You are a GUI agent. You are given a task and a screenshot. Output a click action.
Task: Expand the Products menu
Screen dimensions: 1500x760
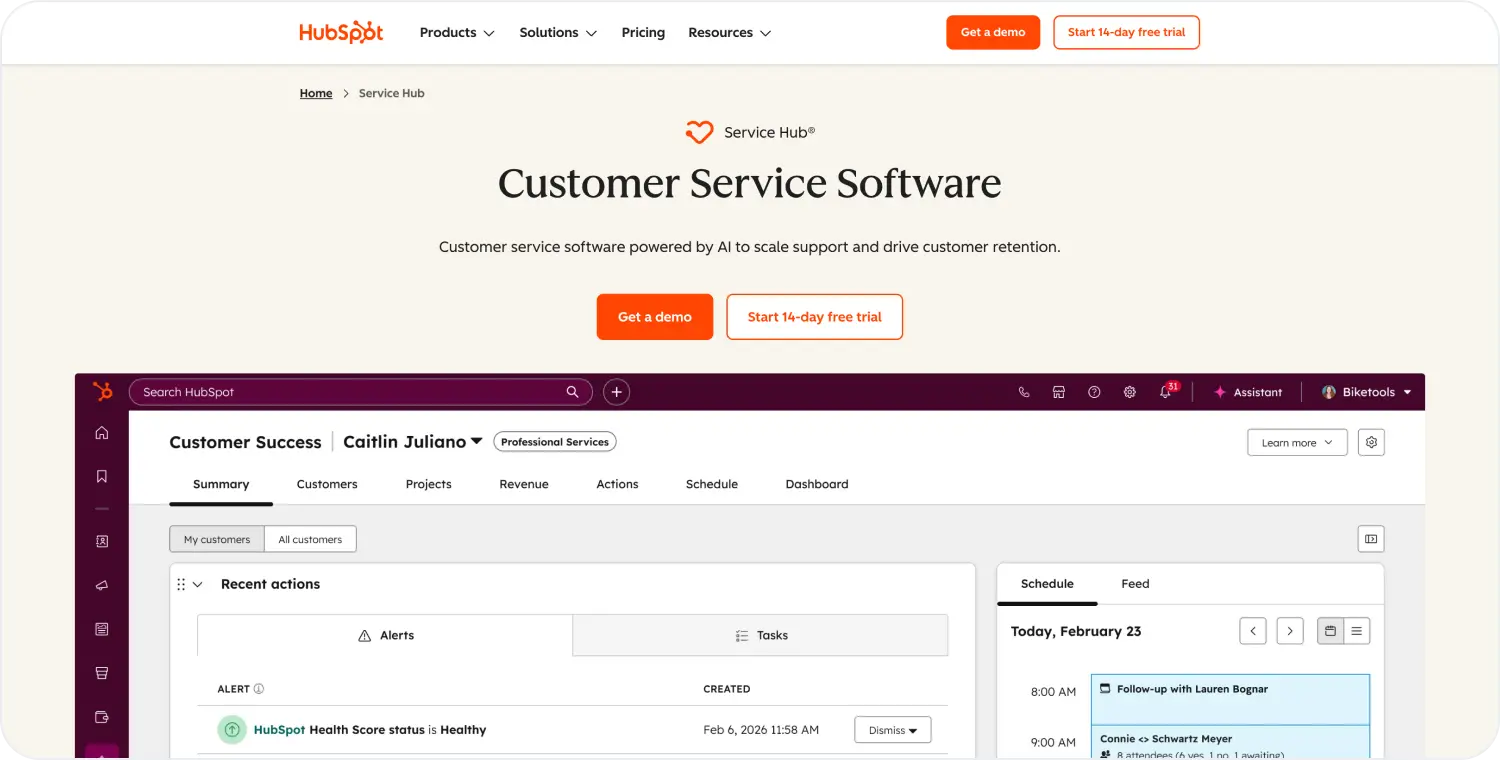[457, 33]
